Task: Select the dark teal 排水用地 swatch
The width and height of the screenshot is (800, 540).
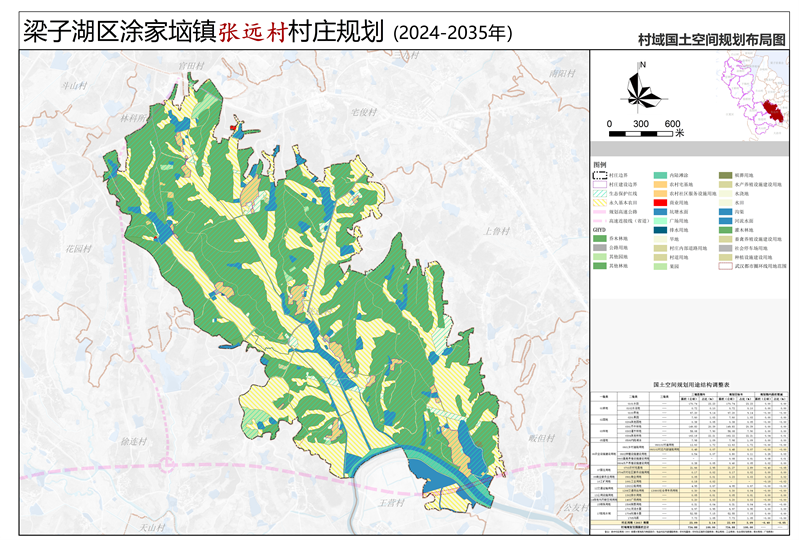Action: [x=660, y=230]
